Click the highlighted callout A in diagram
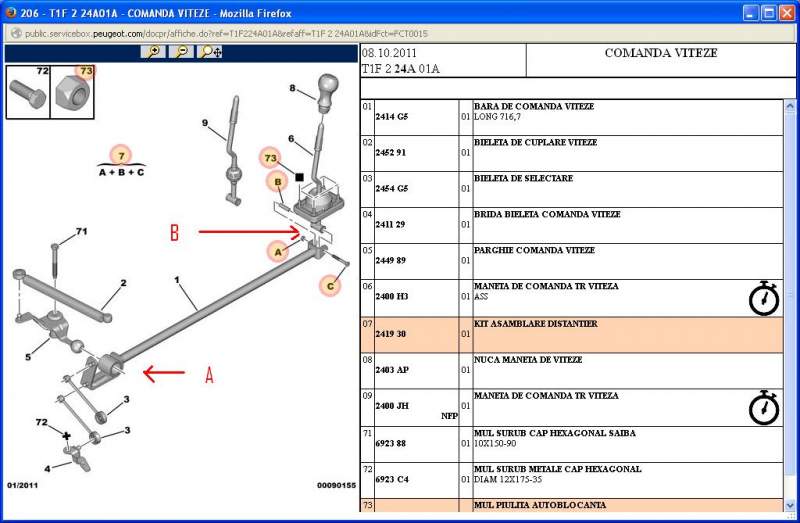Image resolution: width=800 pixels, height=523 pixels. coord(278,252)
